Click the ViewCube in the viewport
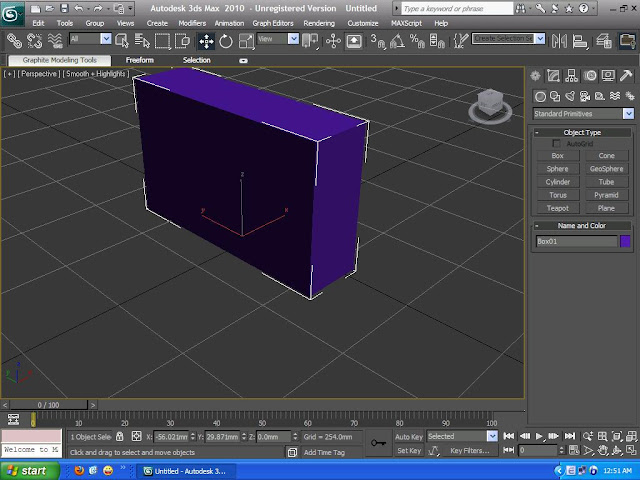This screenshot has width=640, height=480. [490, 105]
